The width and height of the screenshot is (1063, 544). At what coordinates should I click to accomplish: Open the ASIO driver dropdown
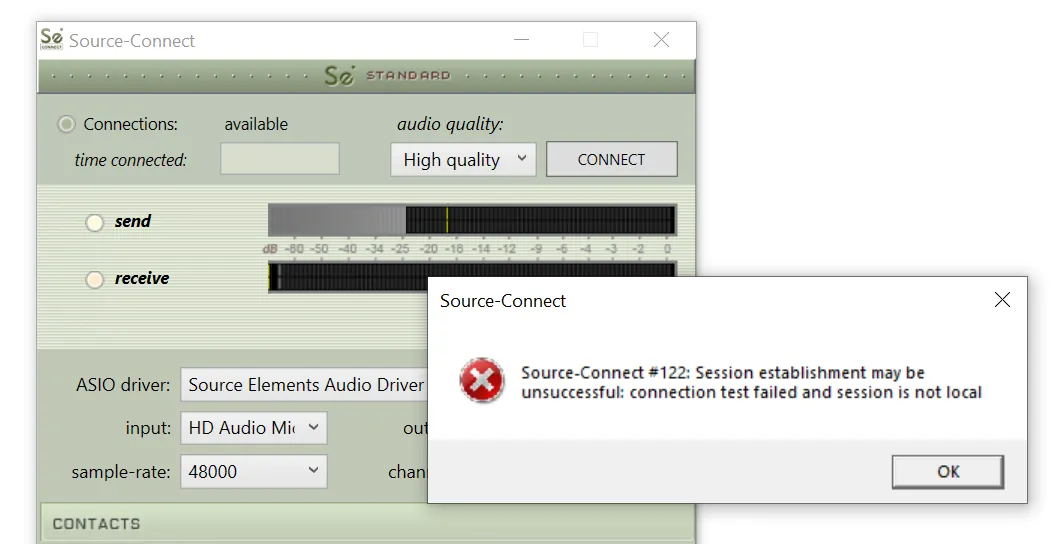click(x=304, y=385)
